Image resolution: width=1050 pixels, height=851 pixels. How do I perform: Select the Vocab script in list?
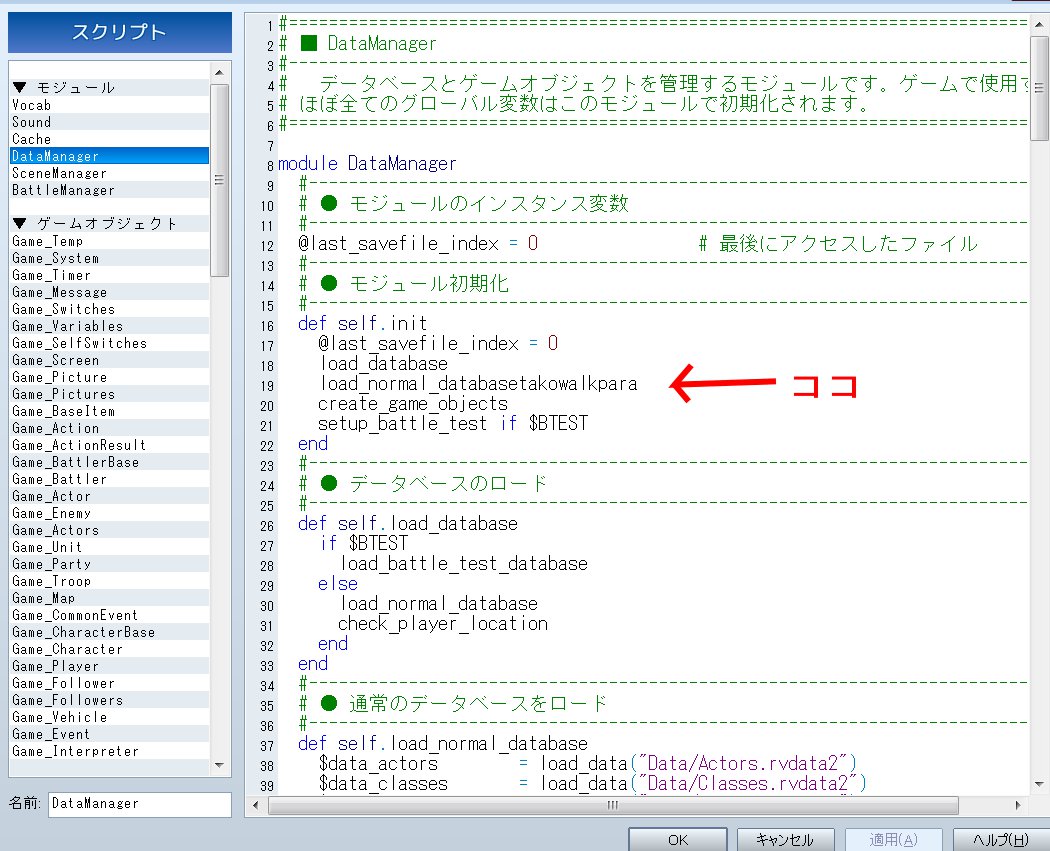32,105
